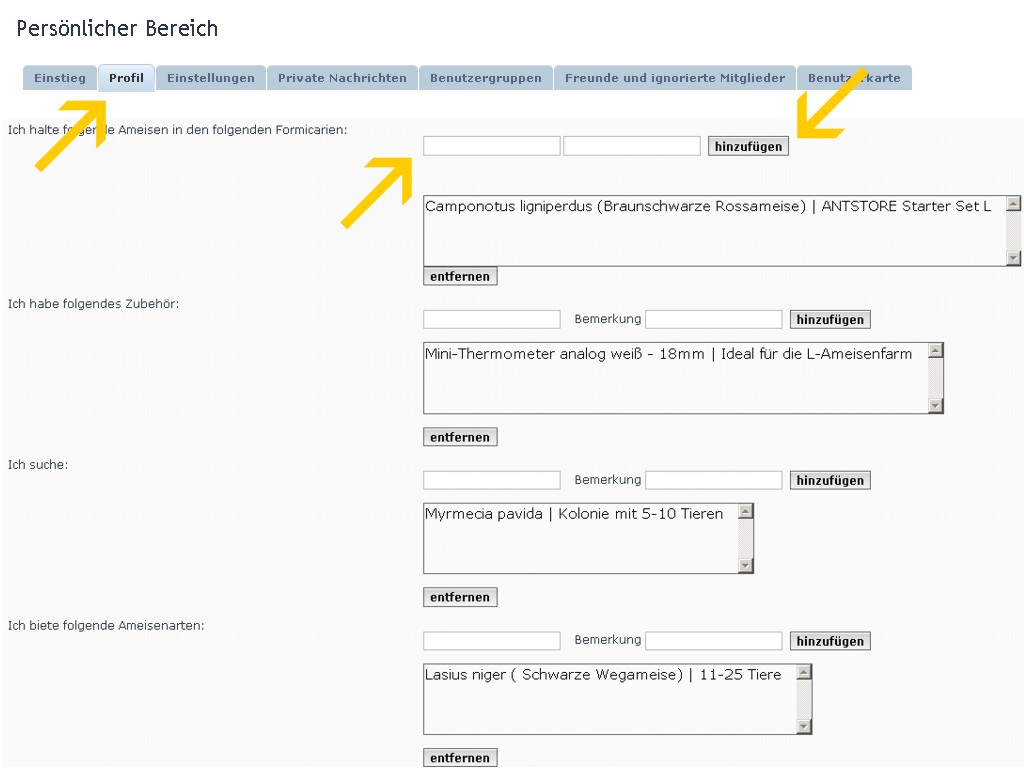Focus the Bemerkung field in the Zubehör row
This screenshot has height=768, width=1024.
tap(714, 320)
